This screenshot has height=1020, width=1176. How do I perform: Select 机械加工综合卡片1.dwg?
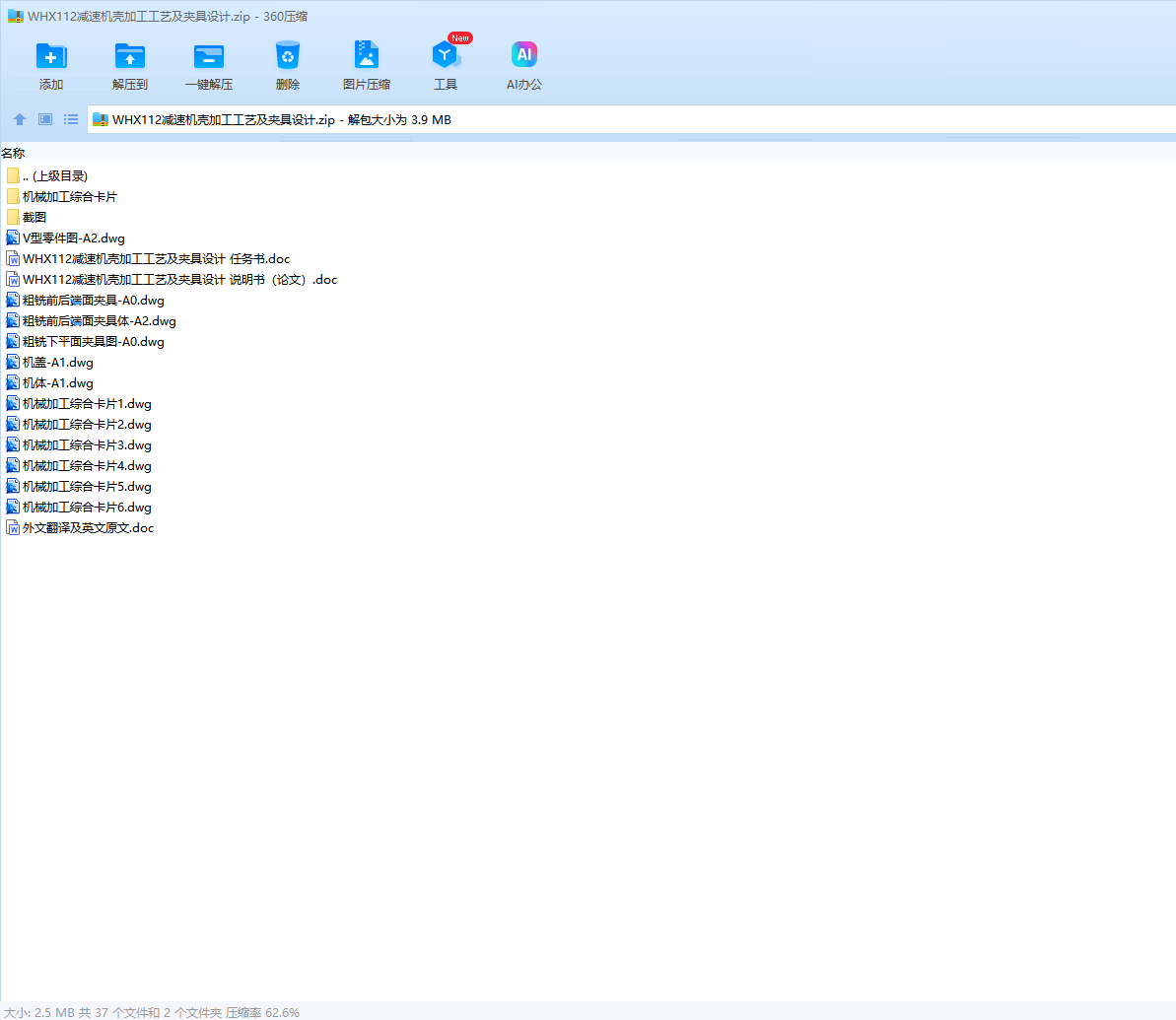click(79, 403)
